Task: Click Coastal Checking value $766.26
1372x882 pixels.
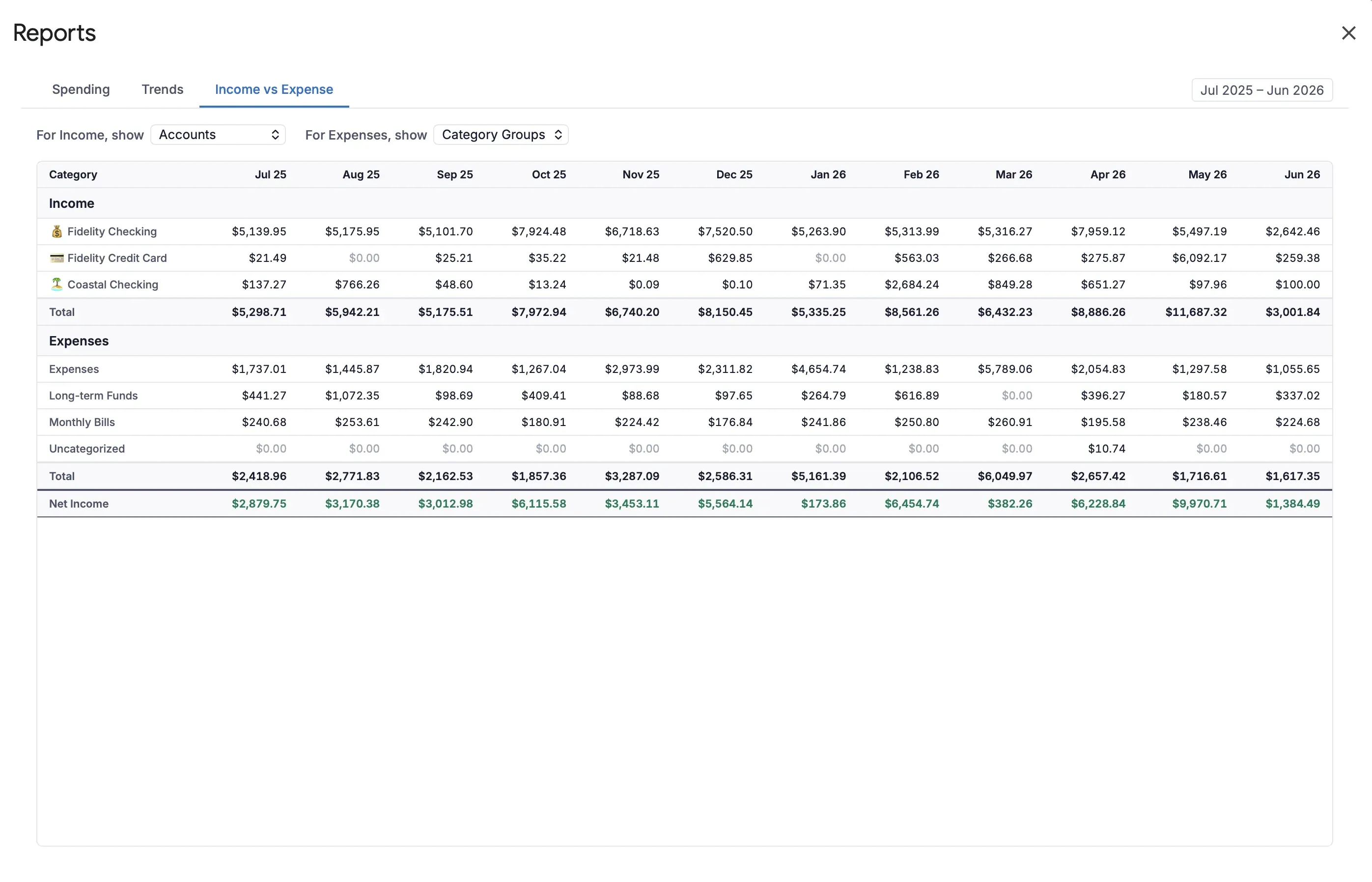Action: point(357,285)
